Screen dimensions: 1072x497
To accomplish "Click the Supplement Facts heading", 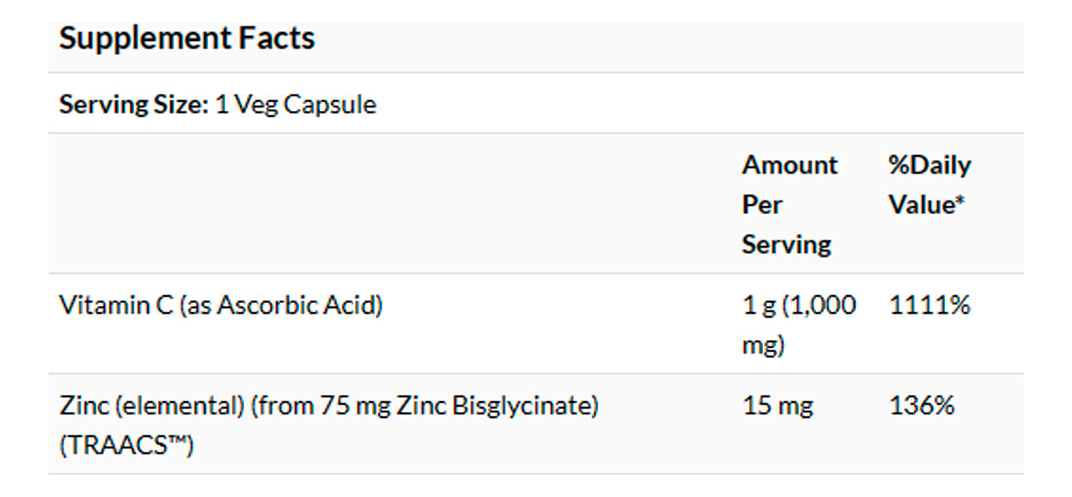I will pos(187,39).
